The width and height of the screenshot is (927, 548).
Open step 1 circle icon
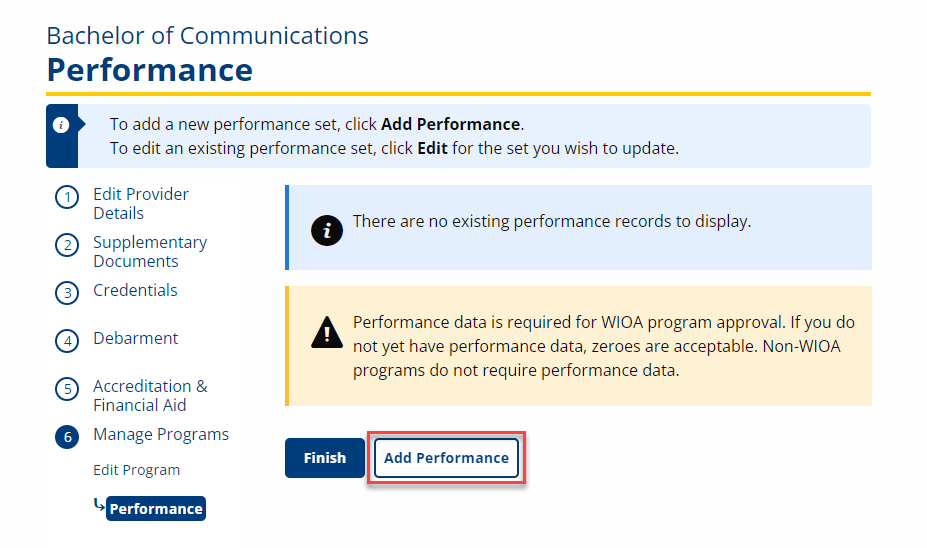coord(67,197)
